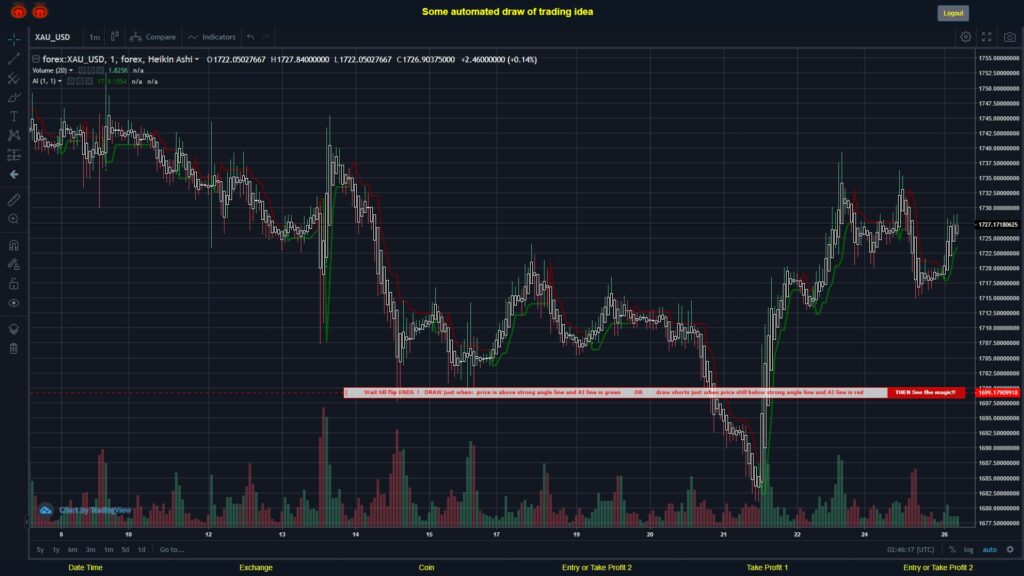This screenshot has width=1024, height=576.
Task: Hide all drawing tools with eye icon
Action: pos(14,303)
